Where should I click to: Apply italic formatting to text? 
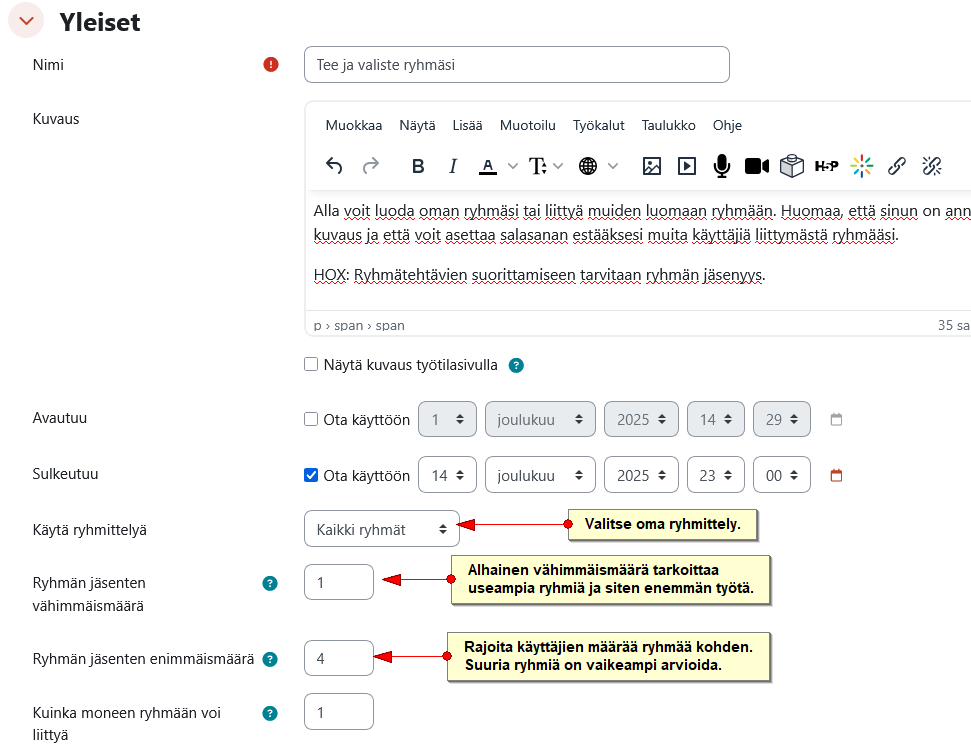[x=453, y=166]
